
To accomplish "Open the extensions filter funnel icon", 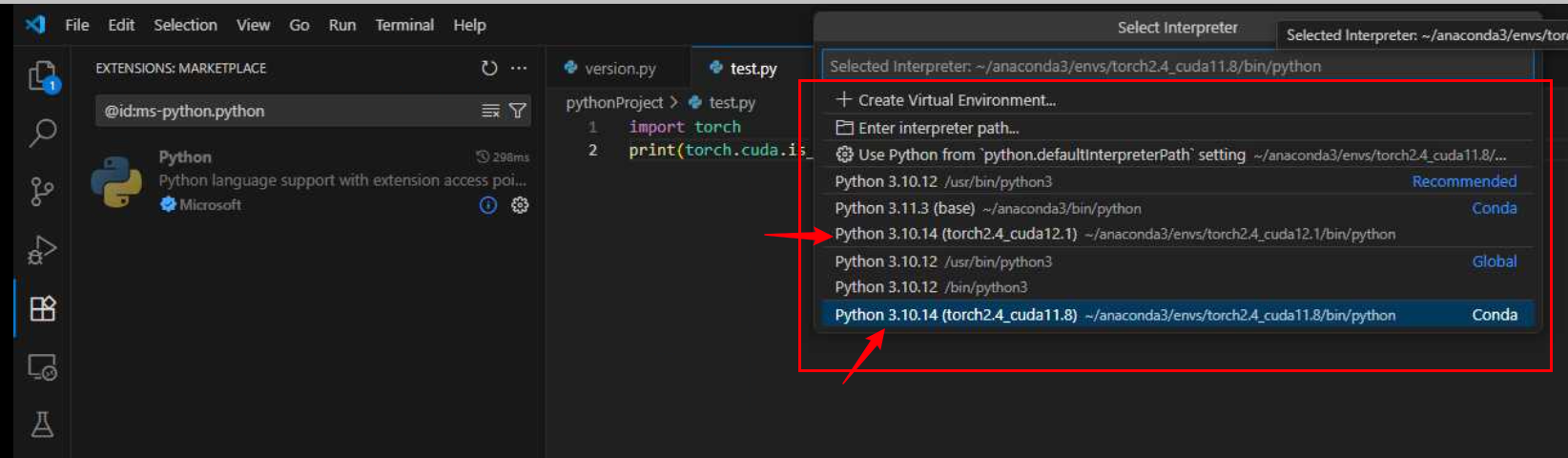I will (518, 111).
